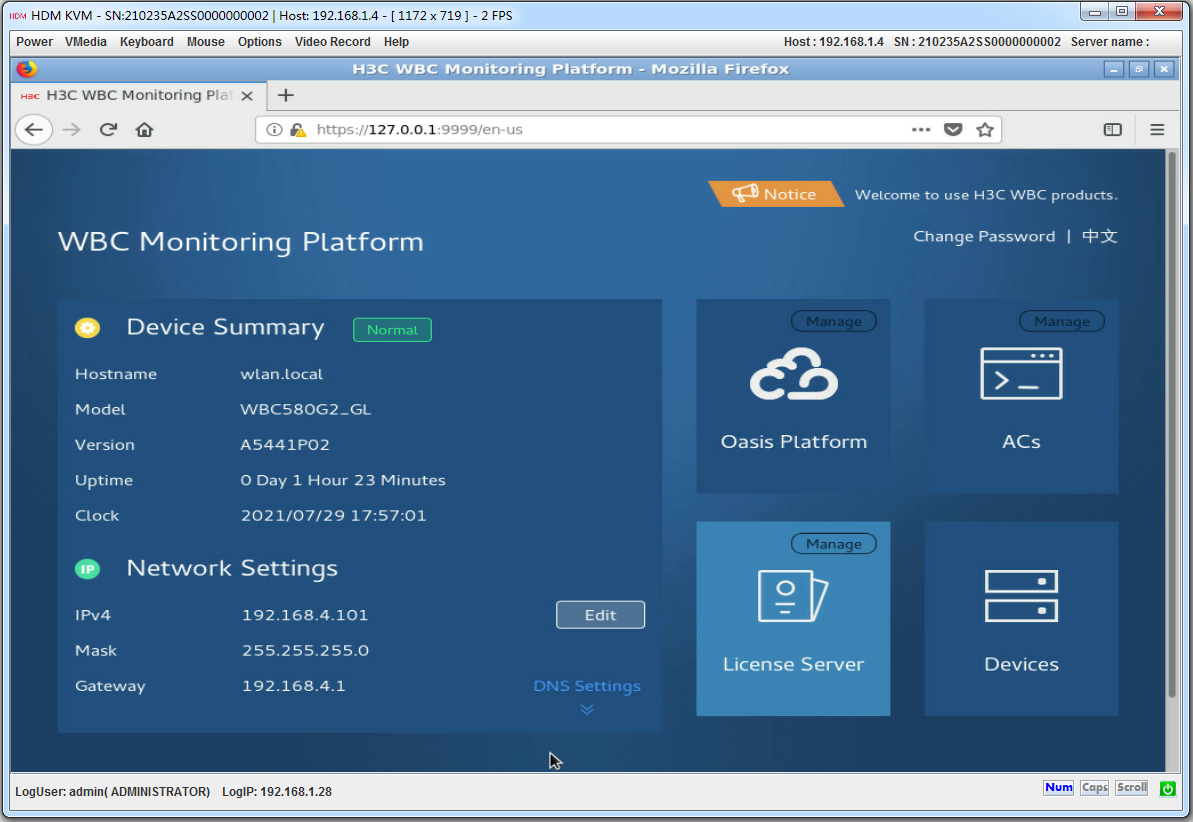Viewport: 1193px width, 822px height.
Task: Click the page vertical scrollbar
Action: click(x=1172, y=425)
